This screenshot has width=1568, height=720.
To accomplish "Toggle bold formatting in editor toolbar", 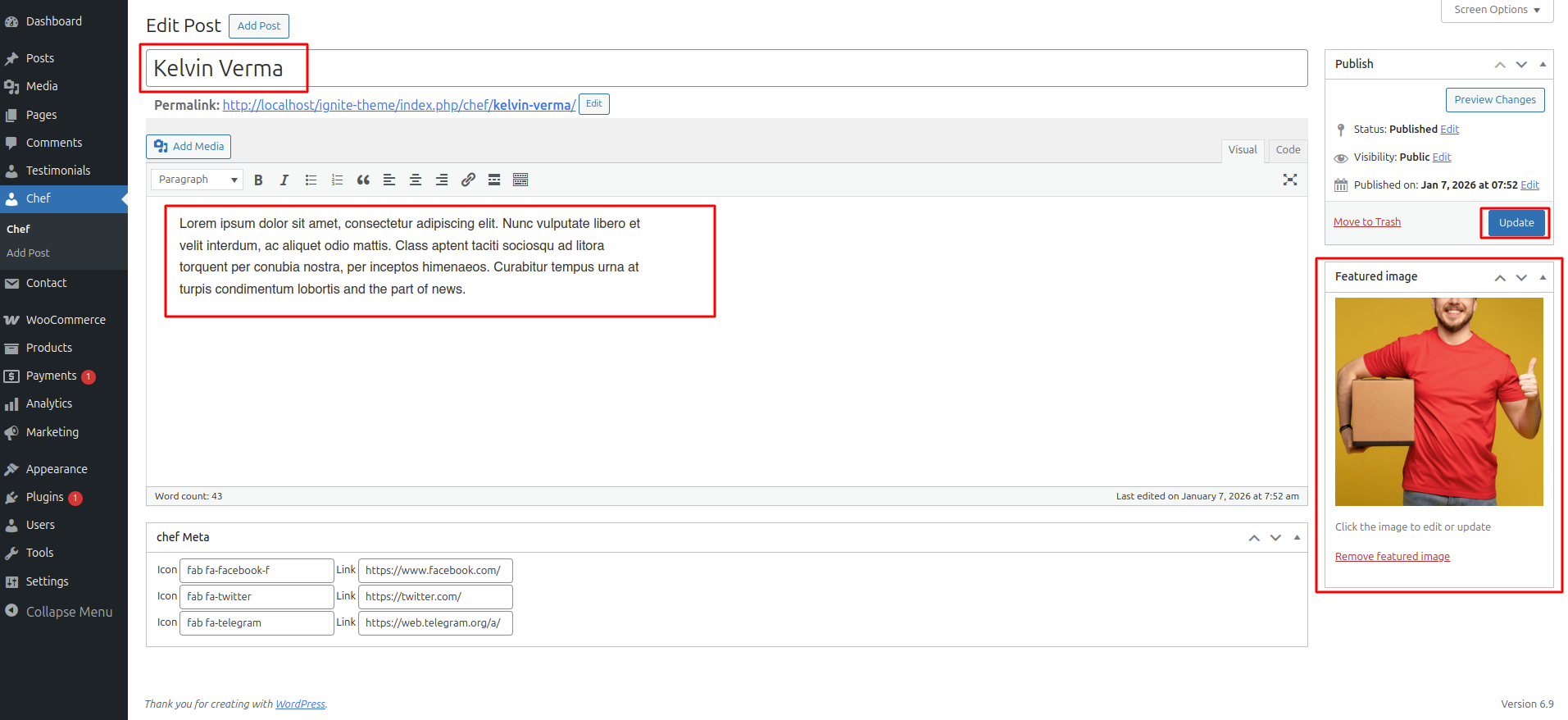I will [258, 180].
